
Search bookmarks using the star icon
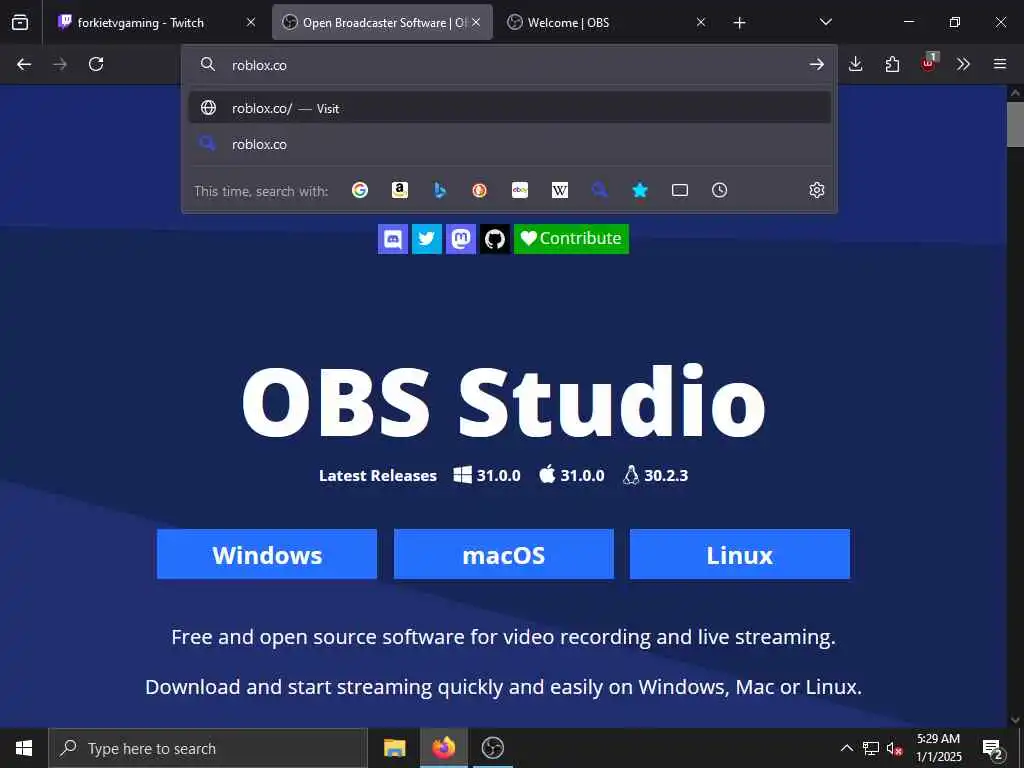click(640, 190)
